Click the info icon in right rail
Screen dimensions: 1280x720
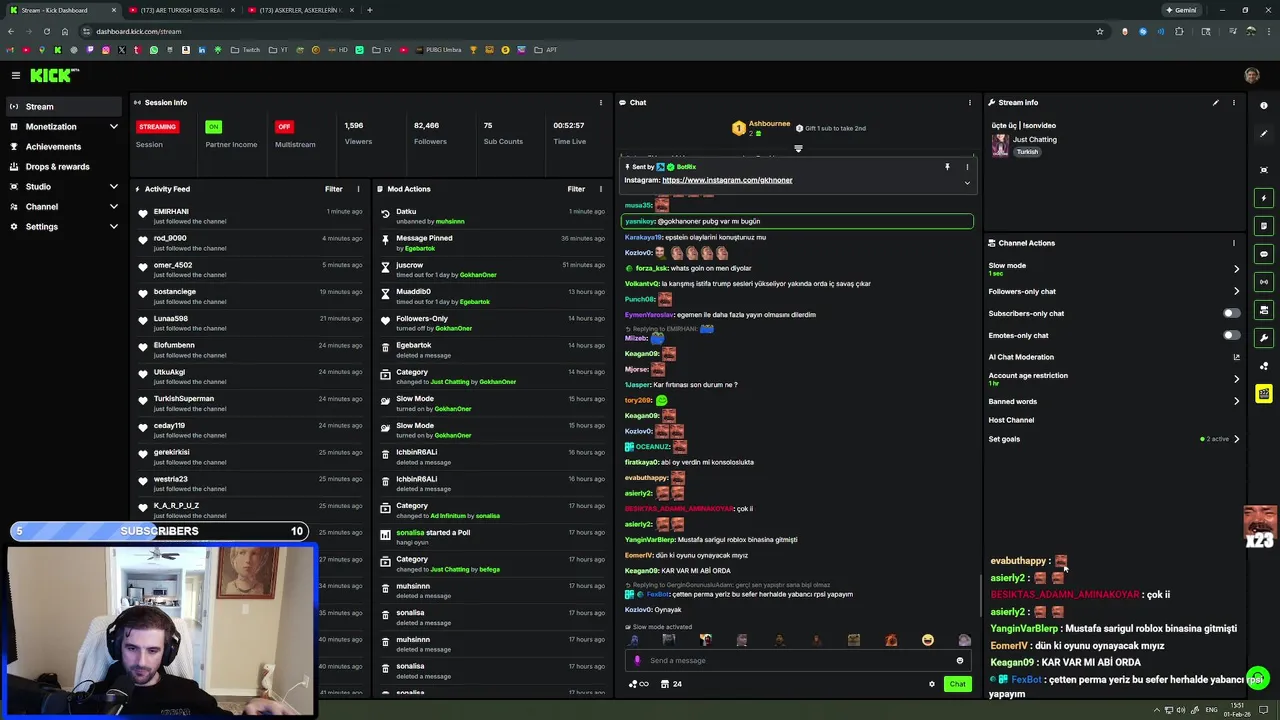[1264, 105]
